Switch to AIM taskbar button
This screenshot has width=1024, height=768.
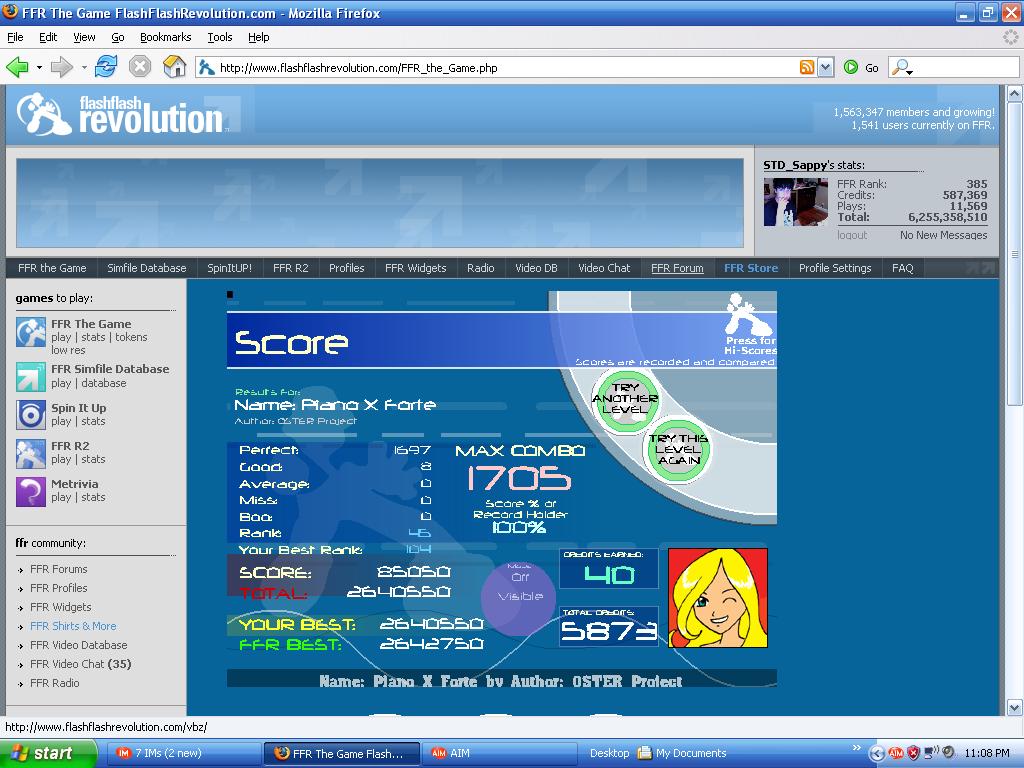click(x=500, y=753)
